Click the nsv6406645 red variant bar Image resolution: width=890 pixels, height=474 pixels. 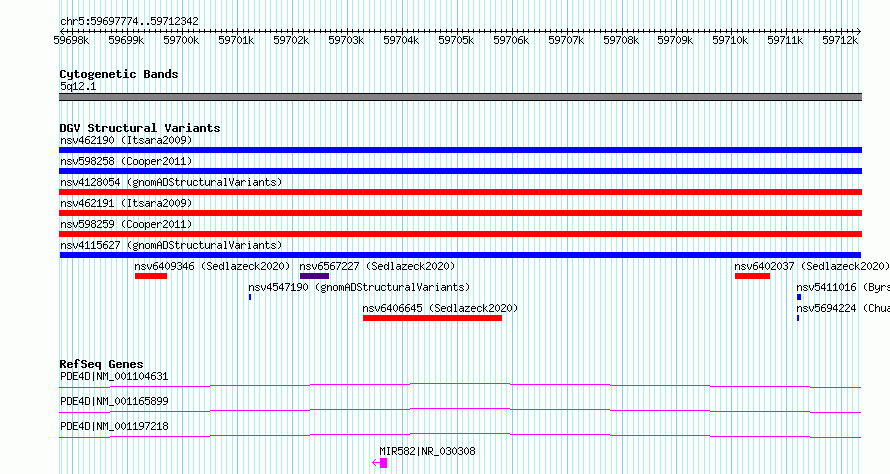(433, 318)
